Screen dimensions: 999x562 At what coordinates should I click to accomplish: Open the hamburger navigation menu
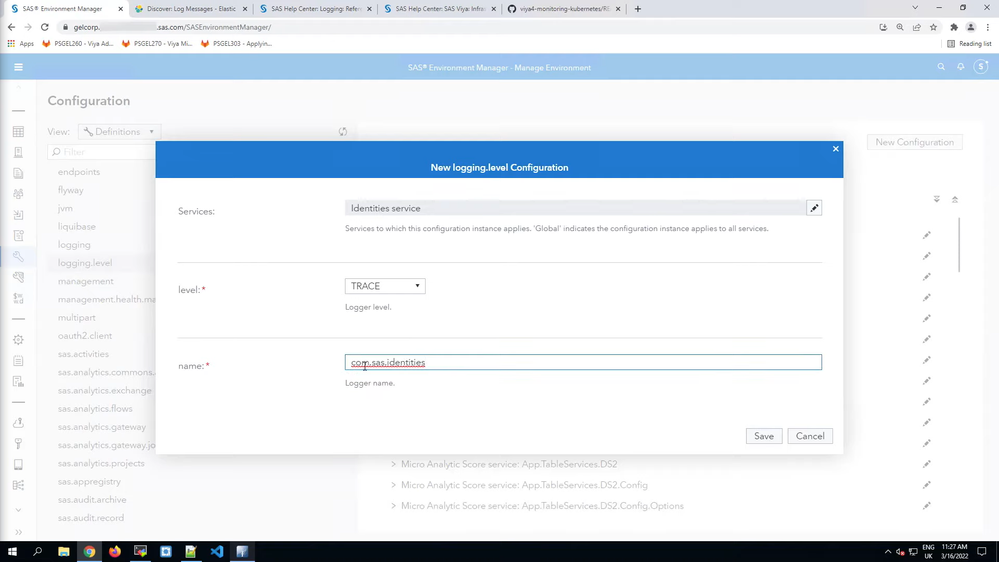point(18,67)
